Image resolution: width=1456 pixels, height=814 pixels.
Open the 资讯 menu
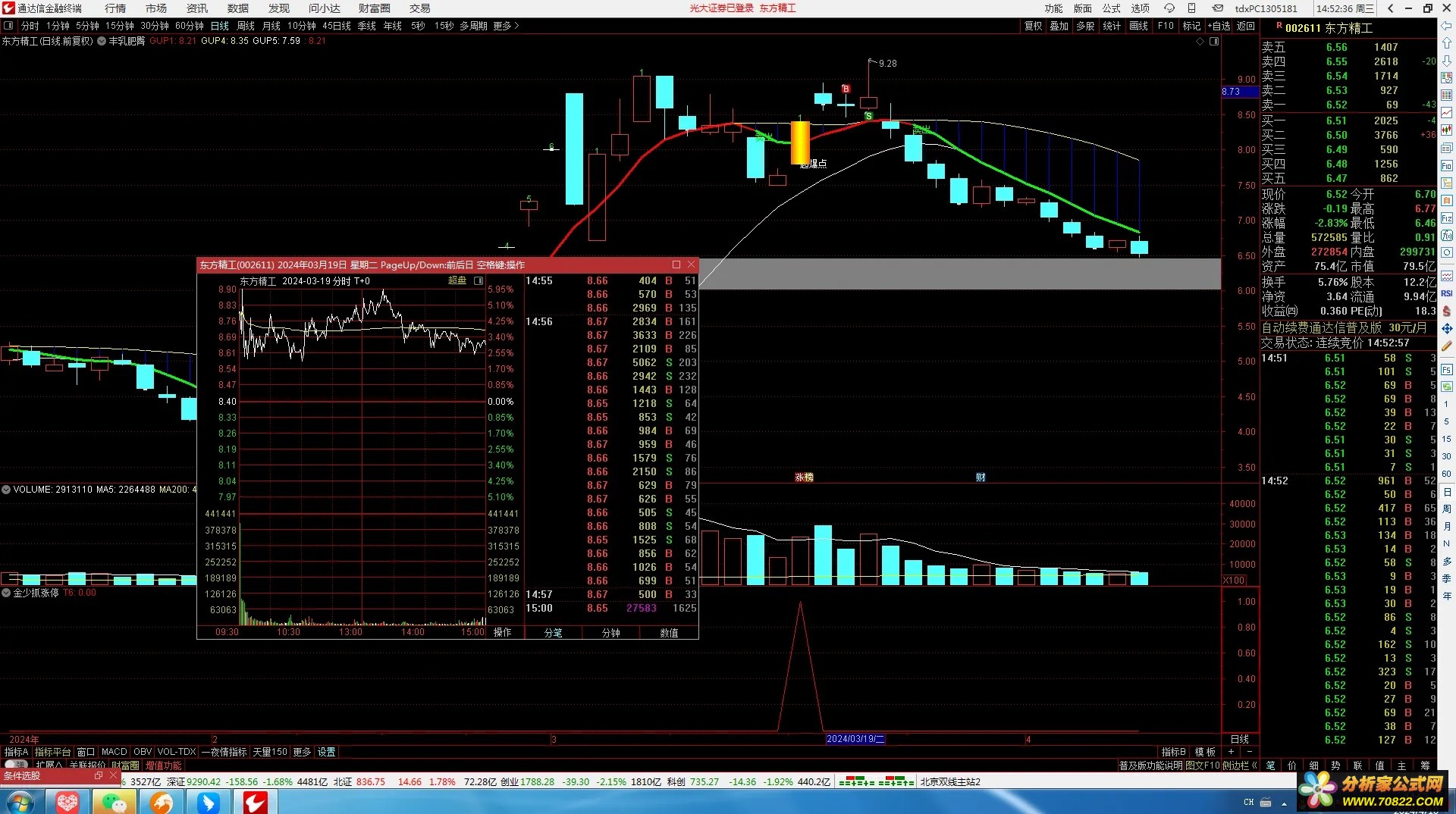(x=197, y=8)
